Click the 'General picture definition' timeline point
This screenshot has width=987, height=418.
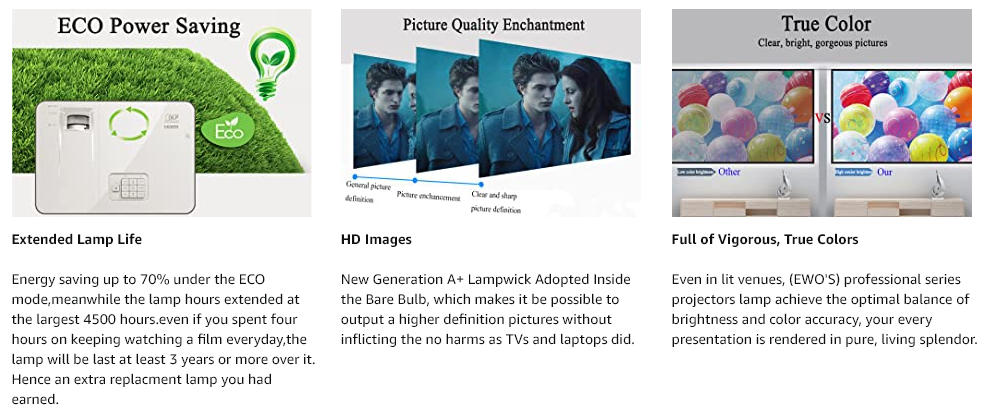(x=355, y=177)
